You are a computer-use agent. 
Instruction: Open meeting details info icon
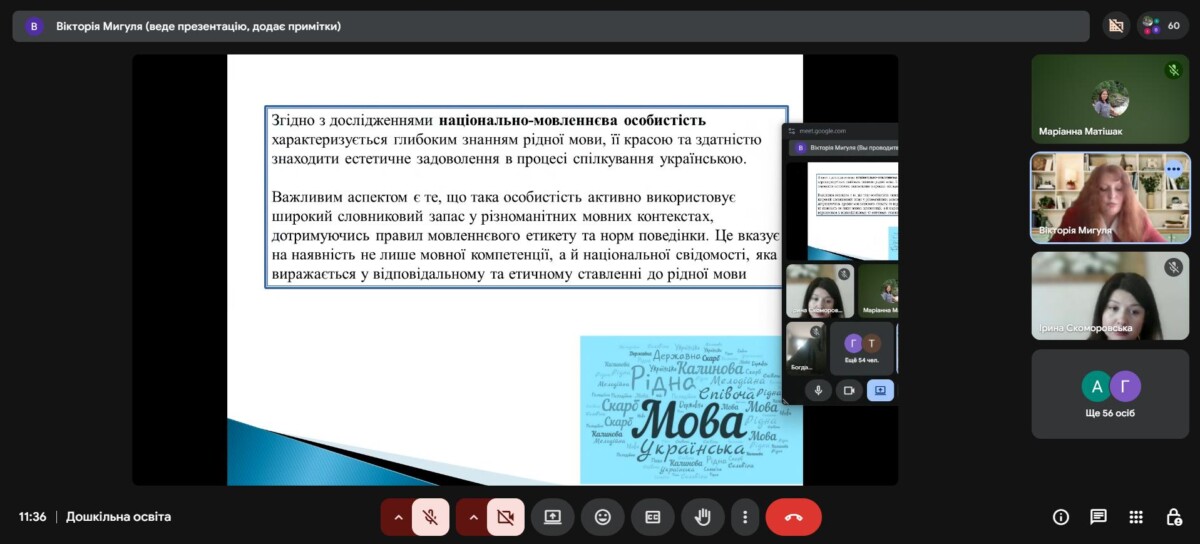[1061, 517]
